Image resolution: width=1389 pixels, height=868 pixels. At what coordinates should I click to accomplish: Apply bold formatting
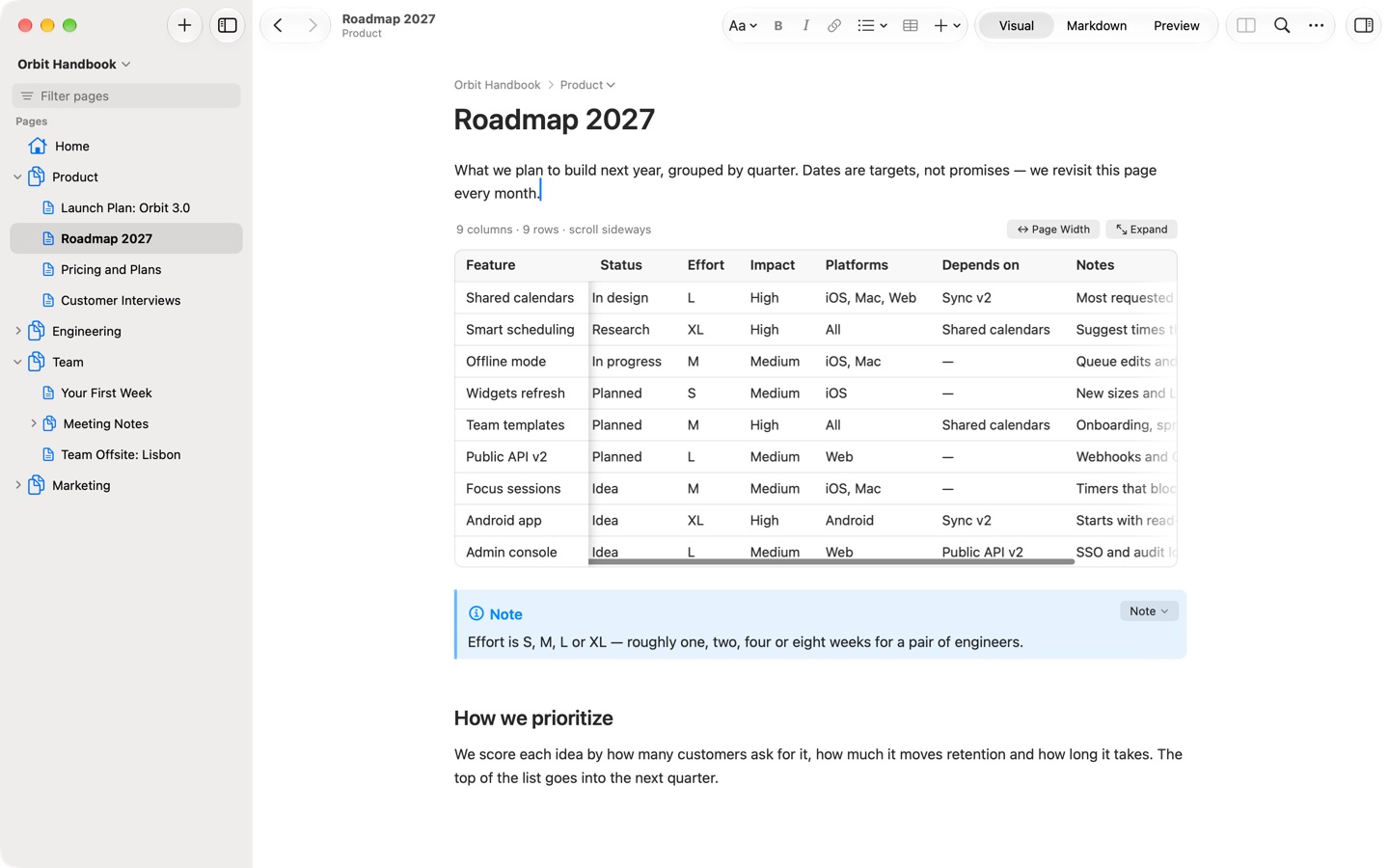778,26
